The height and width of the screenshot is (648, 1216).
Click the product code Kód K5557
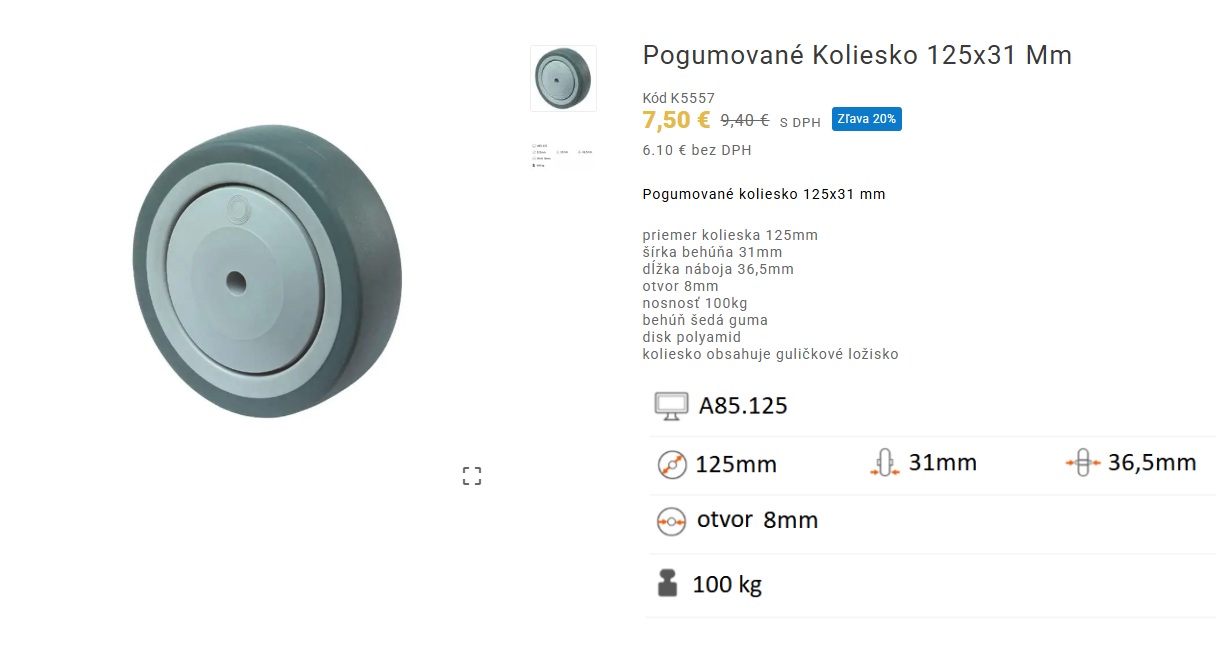[679, 98]
